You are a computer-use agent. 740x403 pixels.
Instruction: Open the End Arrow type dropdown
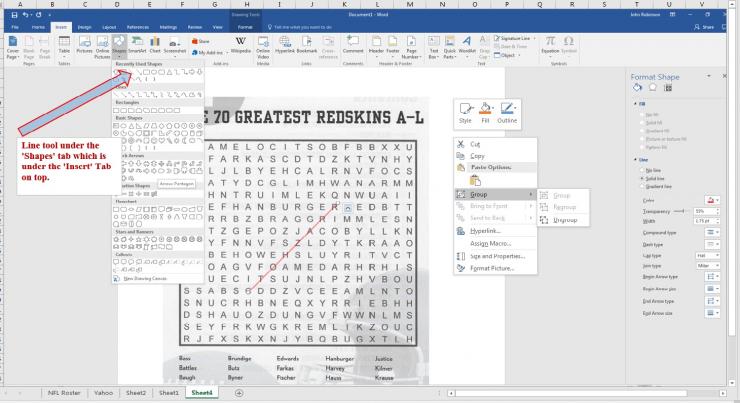[713, 301]
